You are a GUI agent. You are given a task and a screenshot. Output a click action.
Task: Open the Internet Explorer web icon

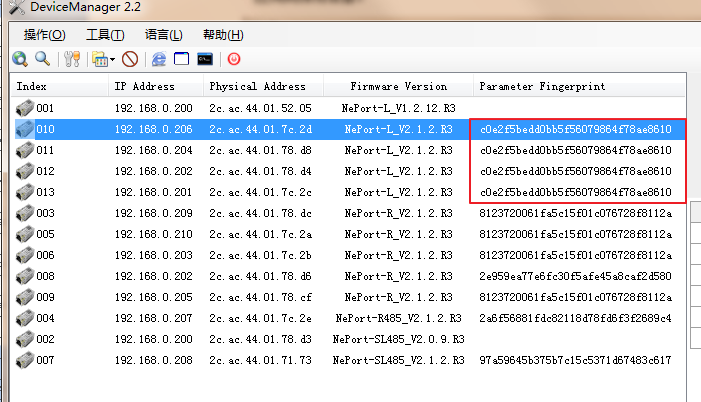[x=159, y=59]
